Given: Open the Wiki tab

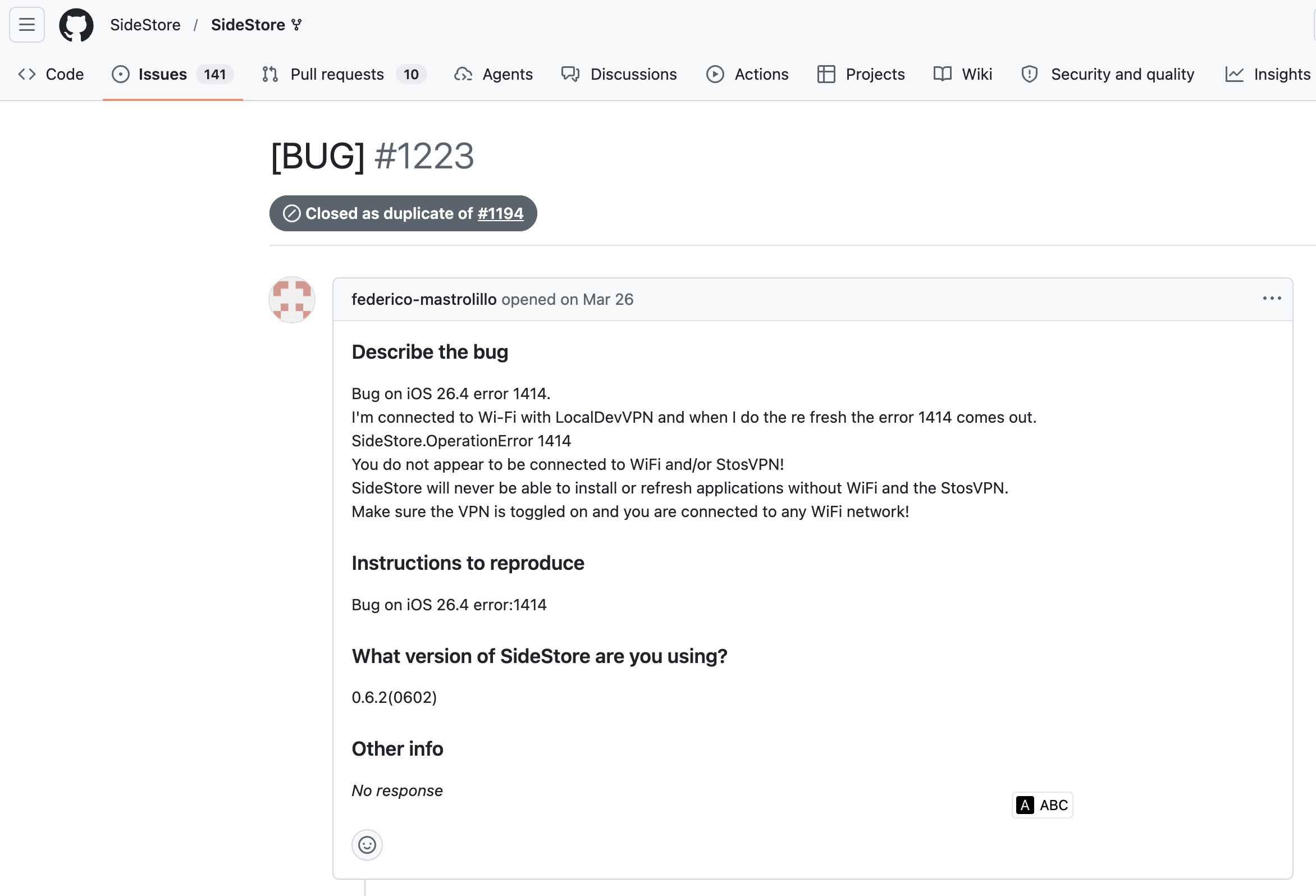Looking at the screenshot, I should pos(963,74).
